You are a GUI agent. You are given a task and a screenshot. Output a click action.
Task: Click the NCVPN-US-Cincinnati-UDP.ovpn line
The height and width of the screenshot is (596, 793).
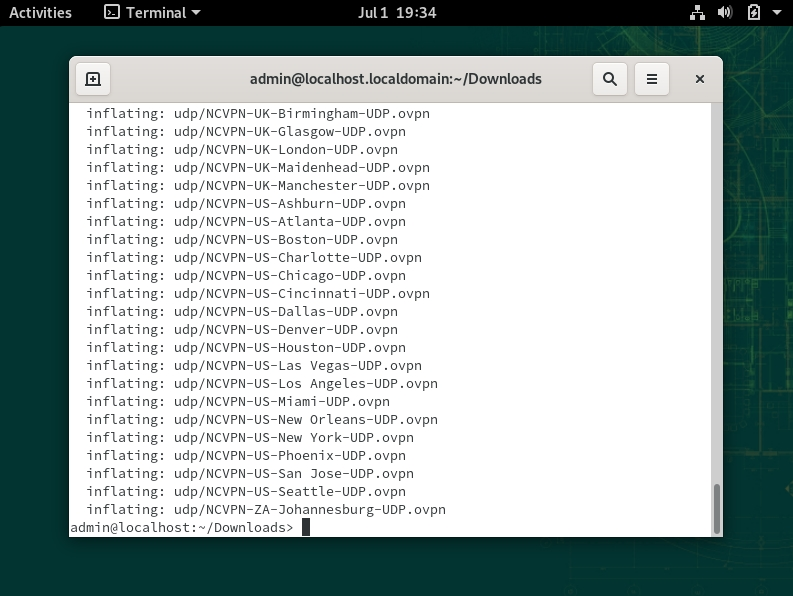click(258, 293)
